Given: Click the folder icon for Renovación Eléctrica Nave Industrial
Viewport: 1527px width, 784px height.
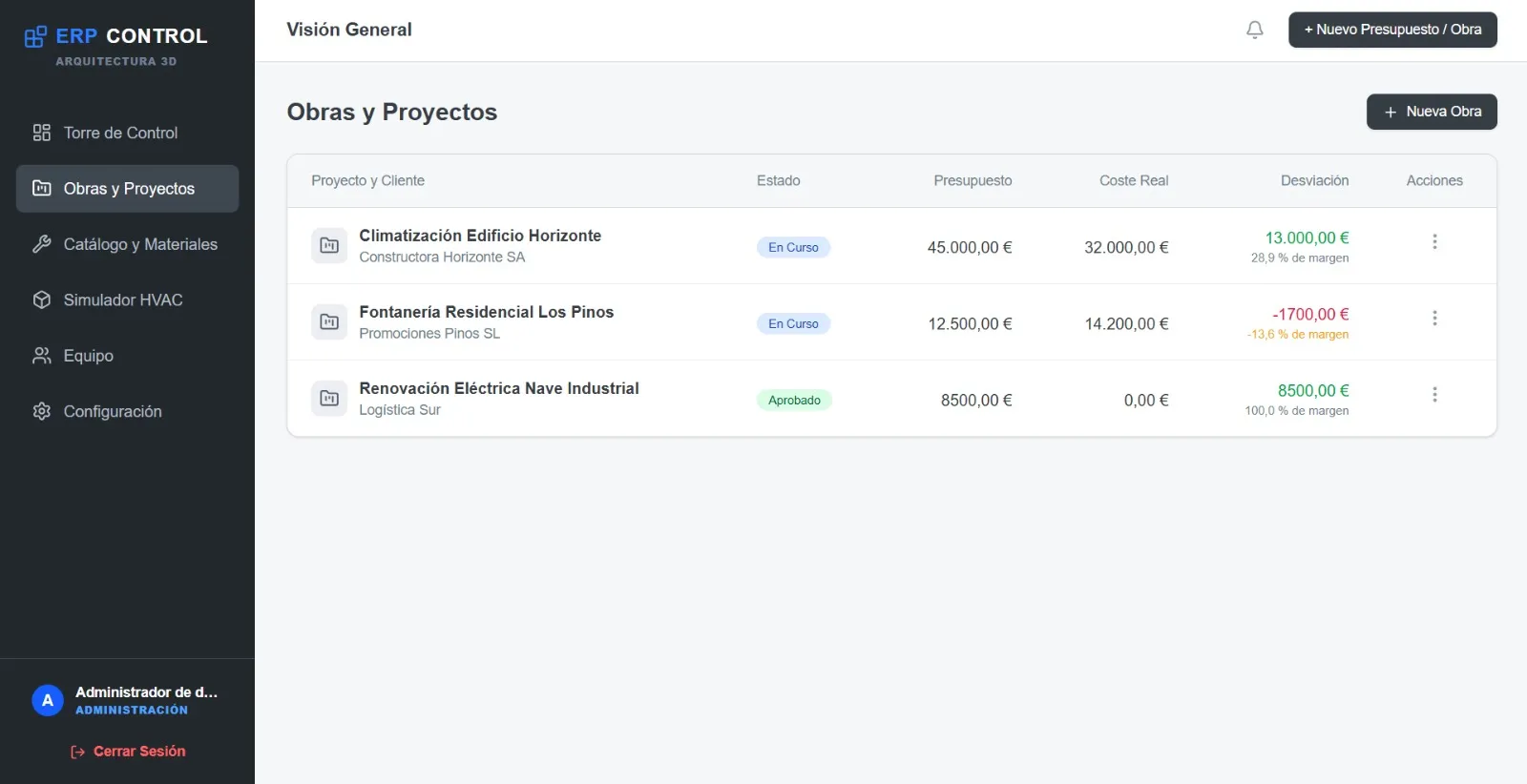Looking at the screenshot, I should tap(329, 398).
